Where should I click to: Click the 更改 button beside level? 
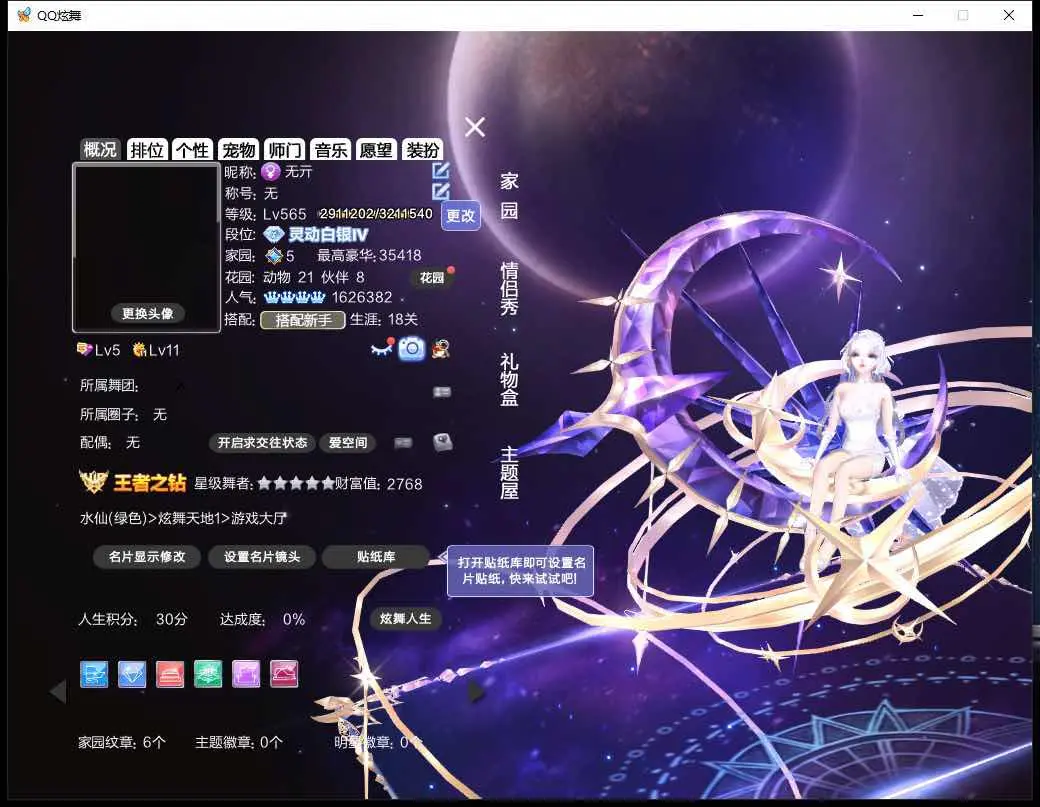click(460, 216)
